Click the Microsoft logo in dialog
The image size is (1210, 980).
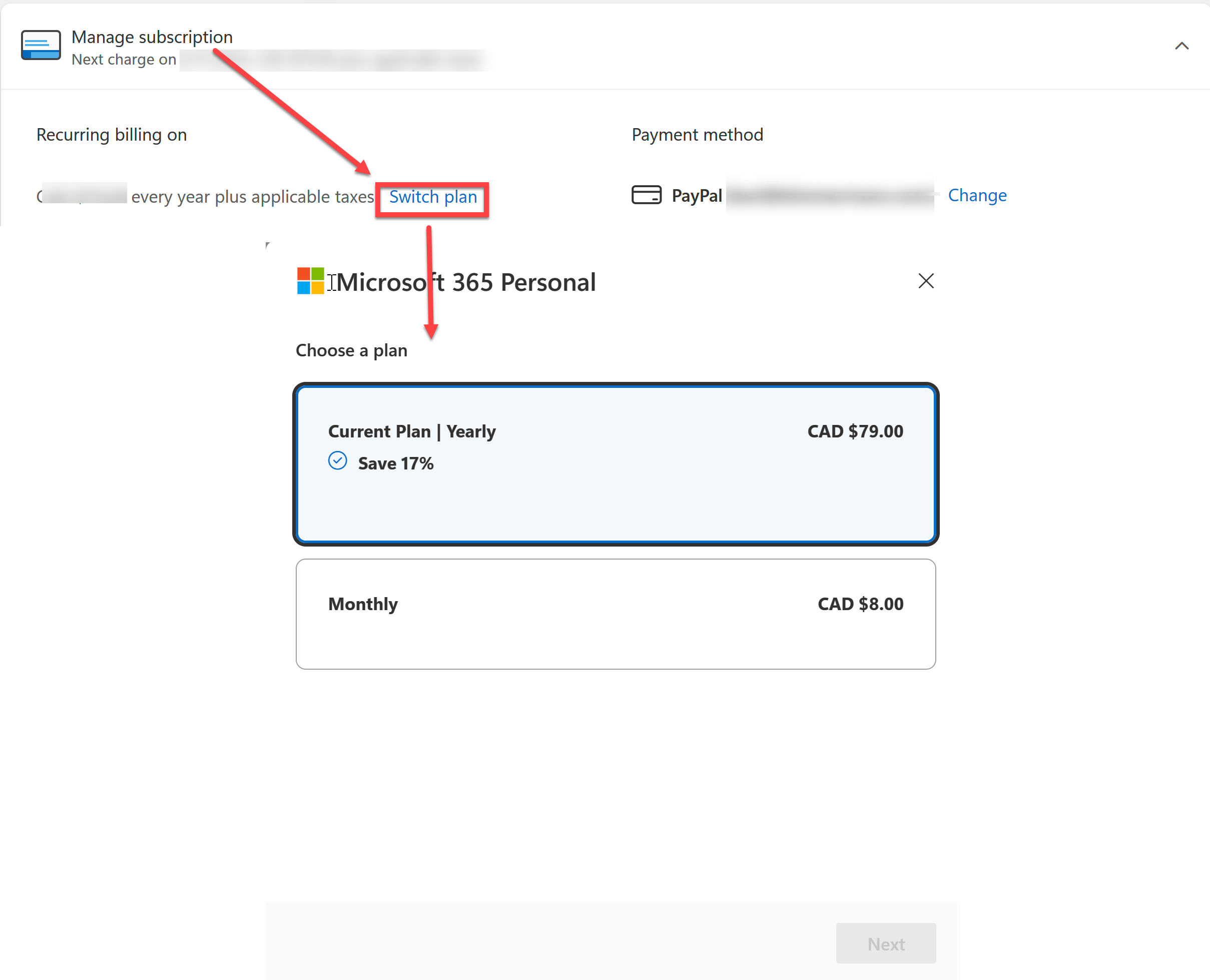click(x=310, y=281)
